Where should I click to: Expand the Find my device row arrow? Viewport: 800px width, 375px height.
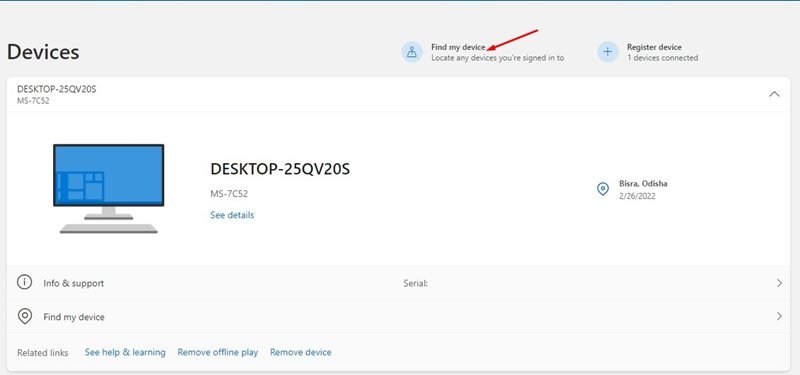pos(779,317)
